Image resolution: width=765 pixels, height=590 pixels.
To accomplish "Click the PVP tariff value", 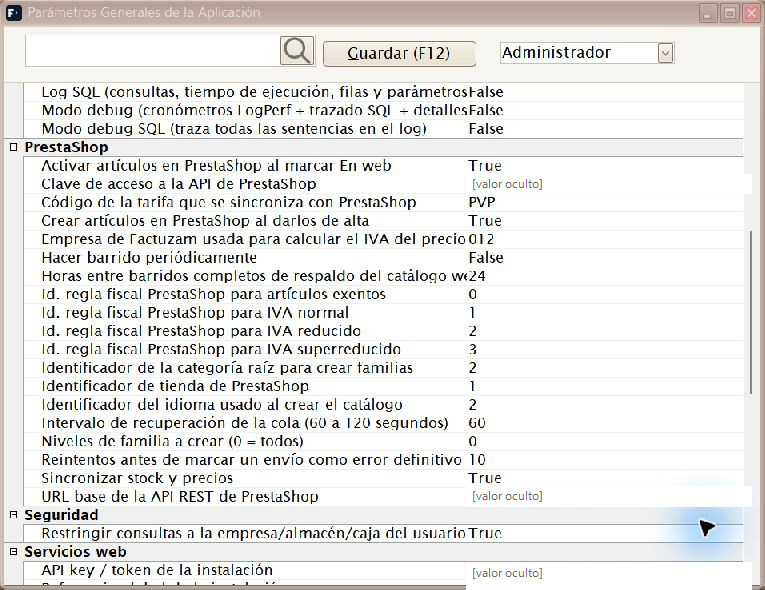I will tap(482, 203).
